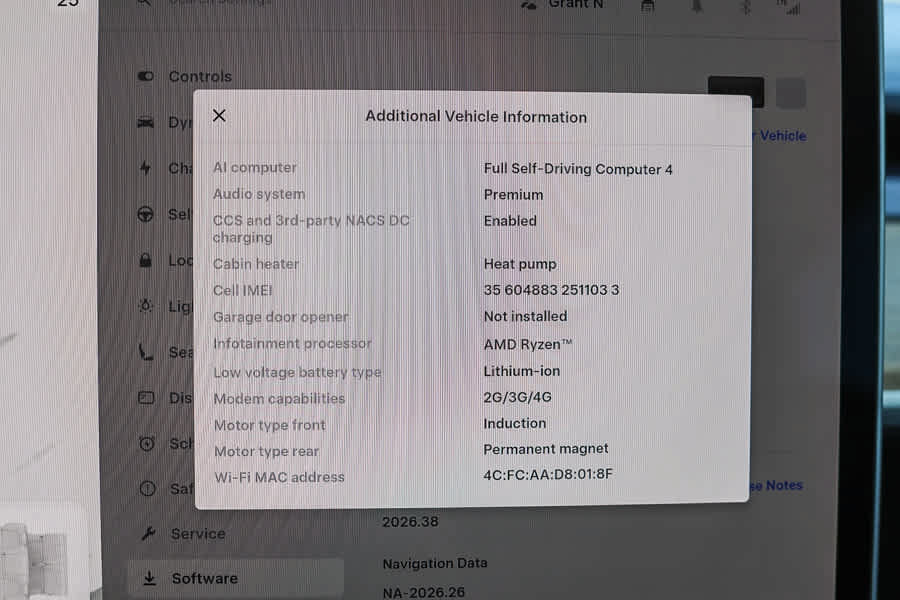The width and height of the screenshot is (900, 600).
Task: Select the 'Cabin heater' label
Action: tap(256, 264)
